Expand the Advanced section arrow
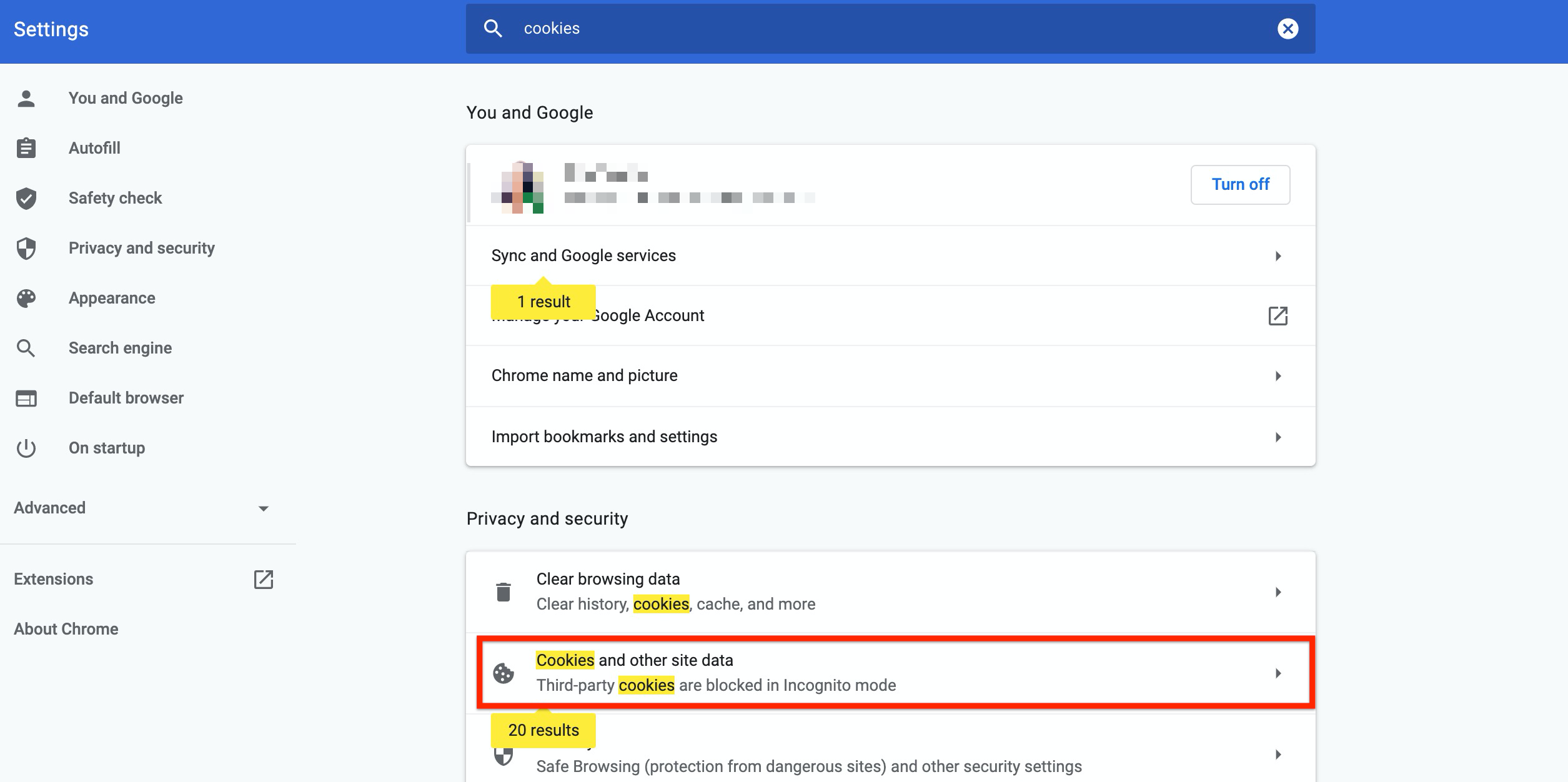 point(264,508)
